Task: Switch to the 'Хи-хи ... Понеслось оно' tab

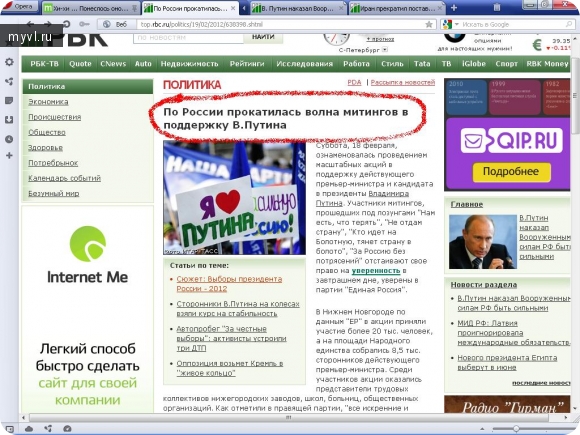Action: coord(90,8)
